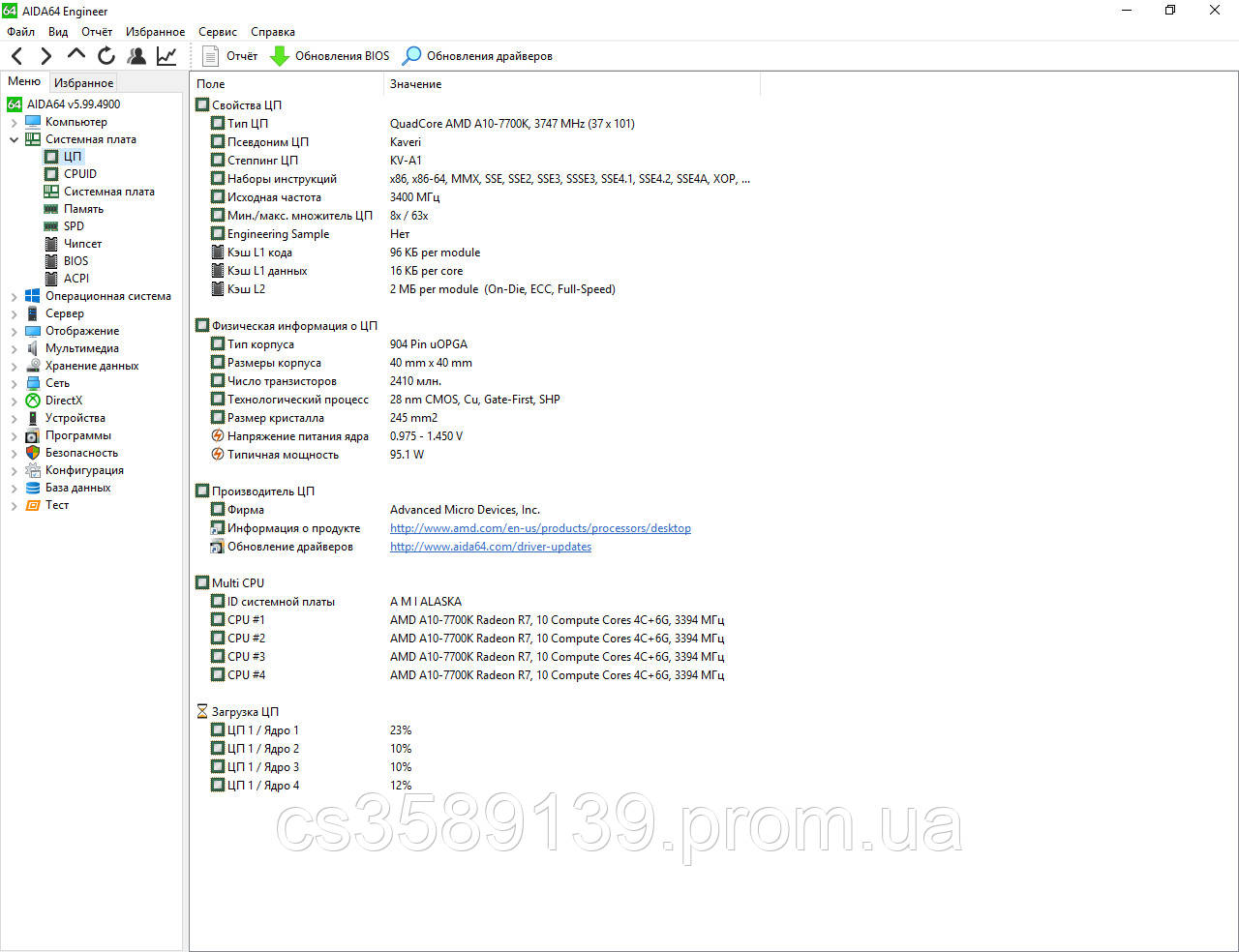Click the Поле column header
This screenshot has height=952, width=1239.
tap(287, 84)
